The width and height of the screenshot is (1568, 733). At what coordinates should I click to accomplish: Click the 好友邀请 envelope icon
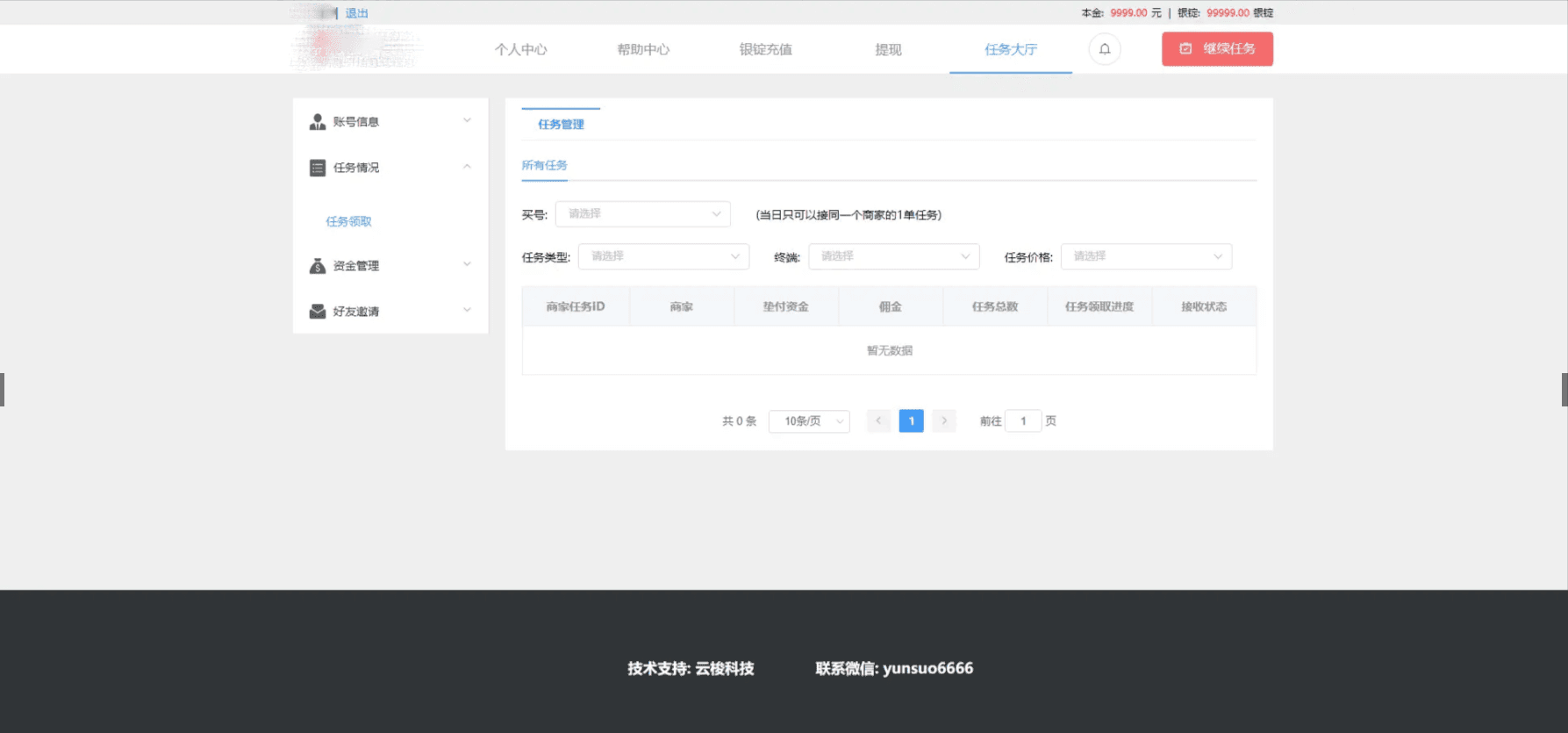pos(318,312)
